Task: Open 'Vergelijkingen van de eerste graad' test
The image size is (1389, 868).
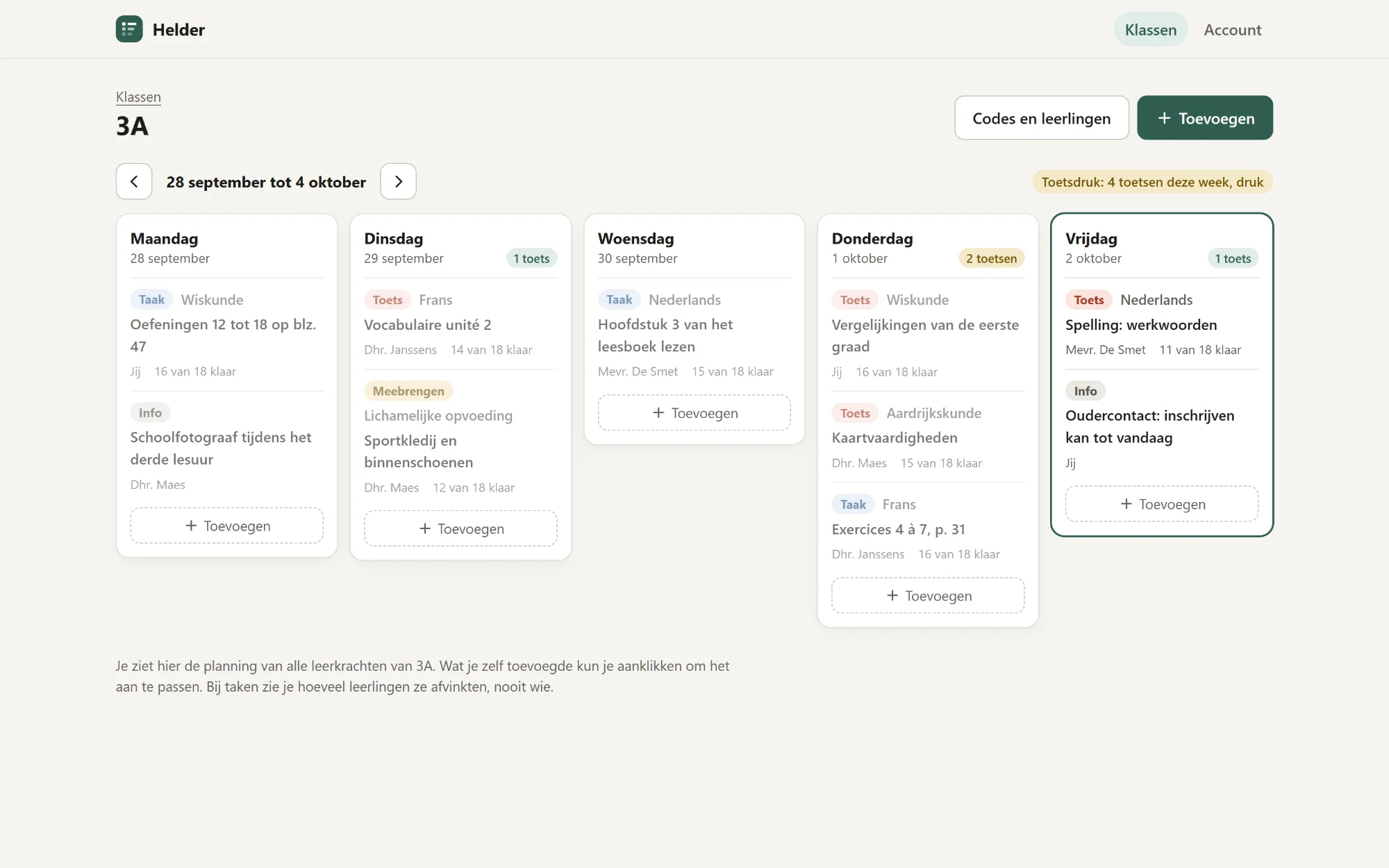Action: [926, 335]
